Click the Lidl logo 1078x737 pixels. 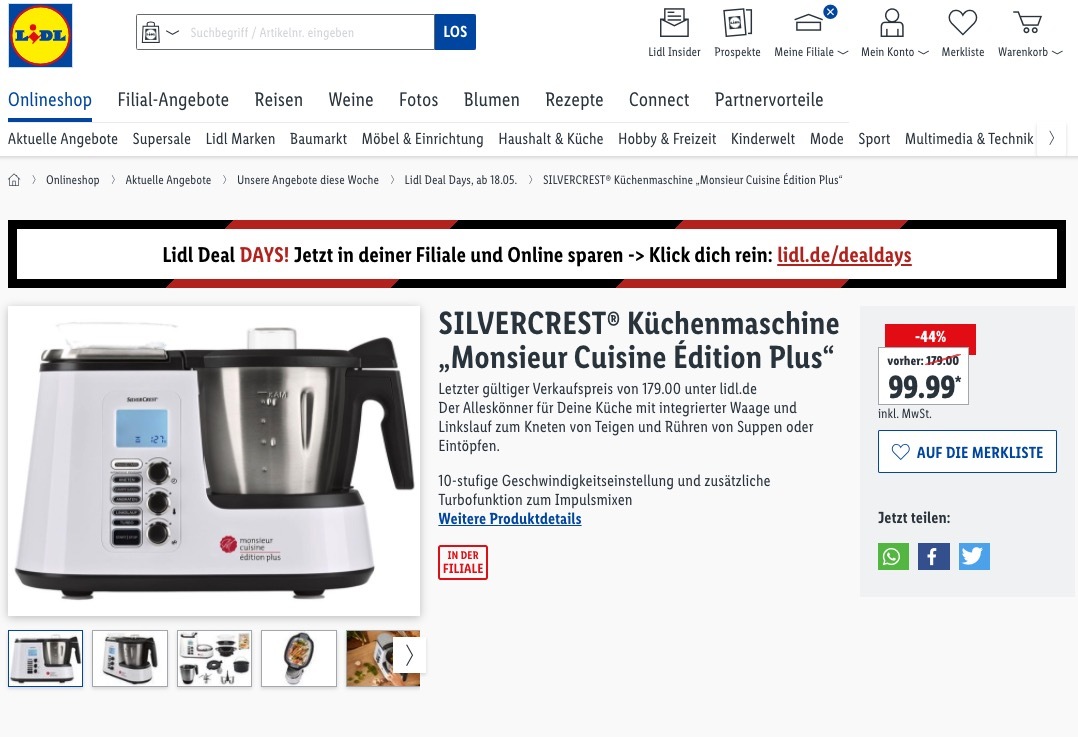pyautogui.click(x=40, y=35)
